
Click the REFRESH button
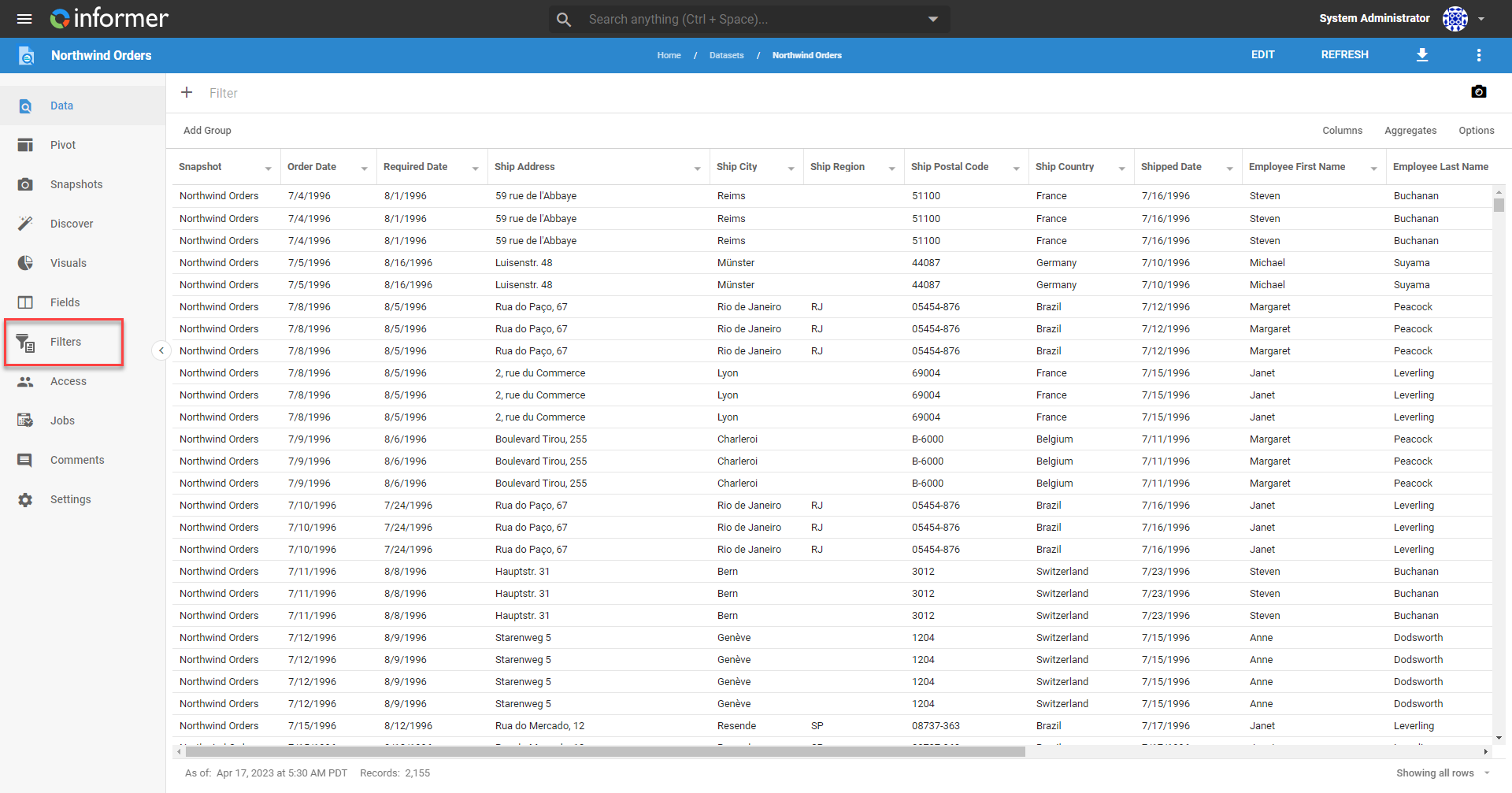coord(1344,54)
